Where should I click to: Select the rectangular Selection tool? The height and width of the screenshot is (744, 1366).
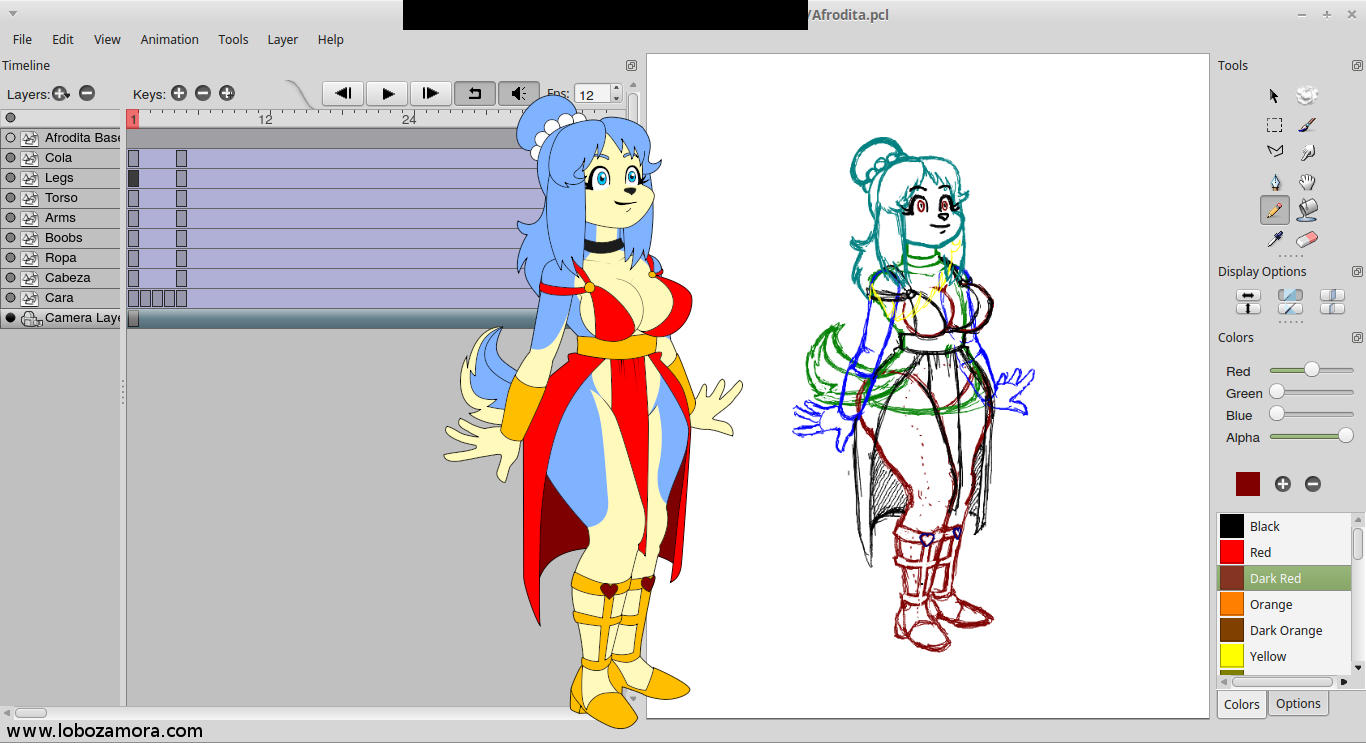(x=1274, y=125)
